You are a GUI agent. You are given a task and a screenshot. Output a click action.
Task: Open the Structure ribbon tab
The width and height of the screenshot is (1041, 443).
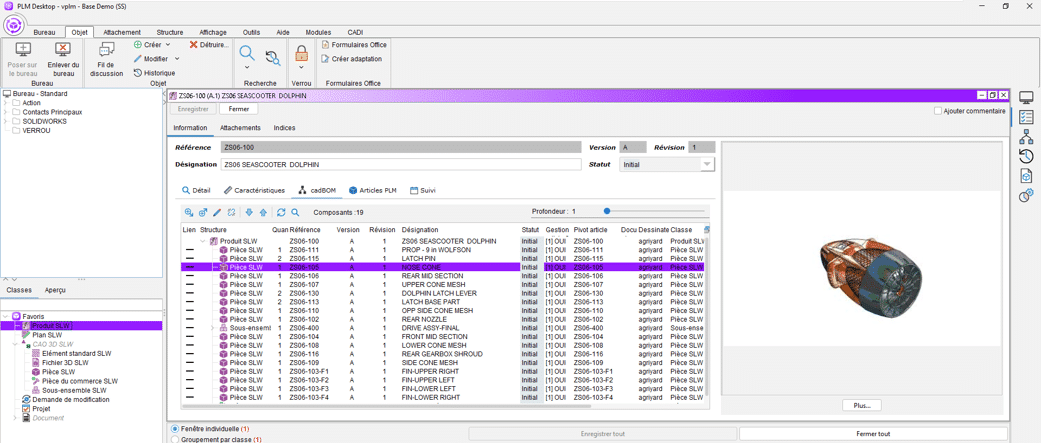click(170, 32)
